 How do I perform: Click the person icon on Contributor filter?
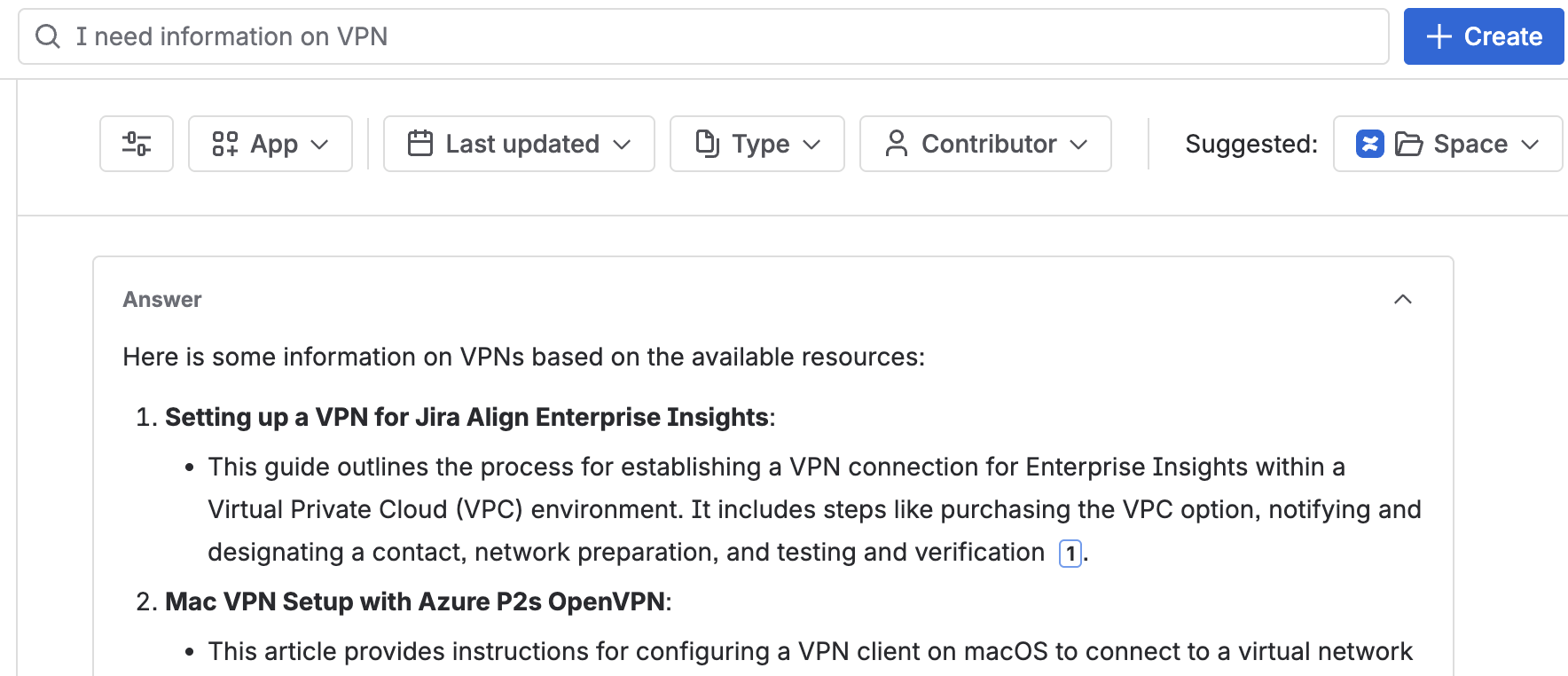click(x=897, y=144)
